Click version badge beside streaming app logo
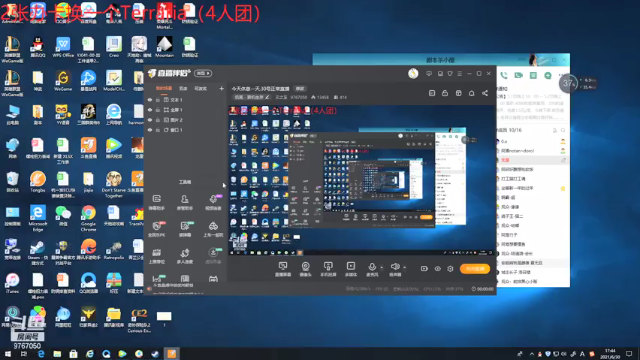Image resolution: width=640 pixels, height=360 pixels. [x=203, y=73]
